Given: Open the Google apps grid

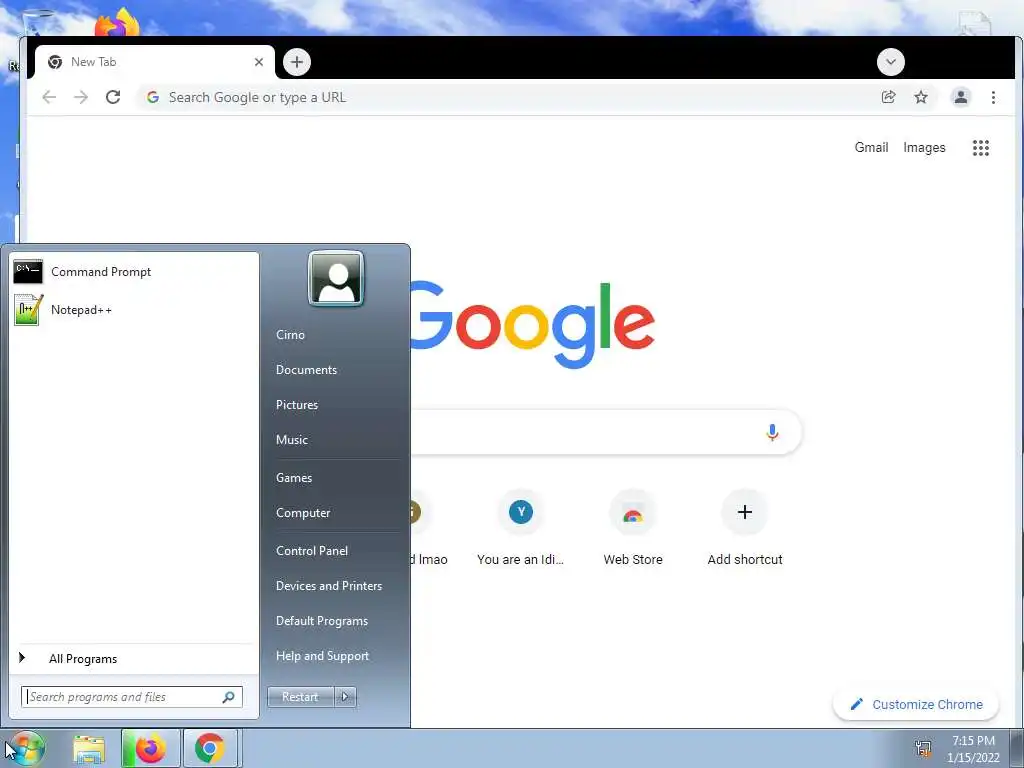Looking at the screenshot, I should click(981, 148).
